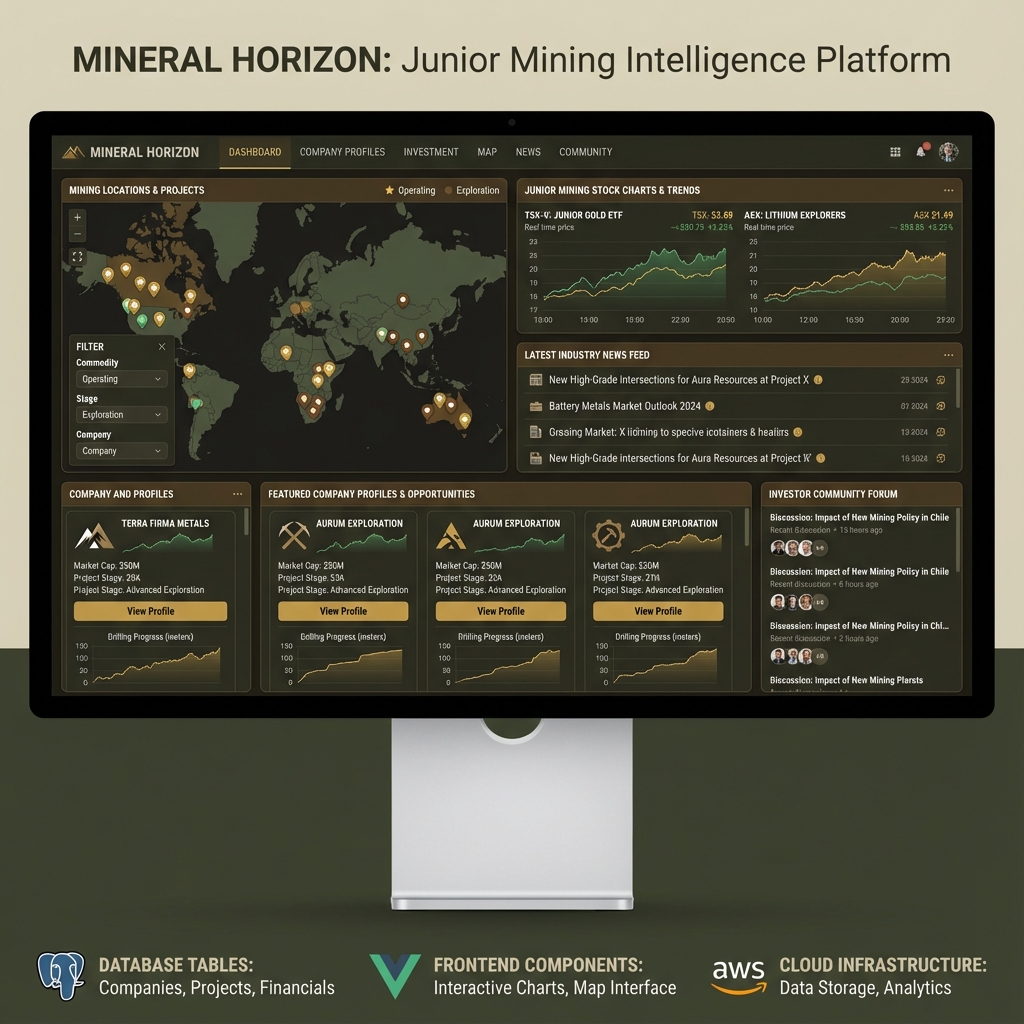Image resolution: width=1024 pixels, height=1024 pixels.
Task: Click the fullscreen icon on the map panel
Action: [77, 256]
